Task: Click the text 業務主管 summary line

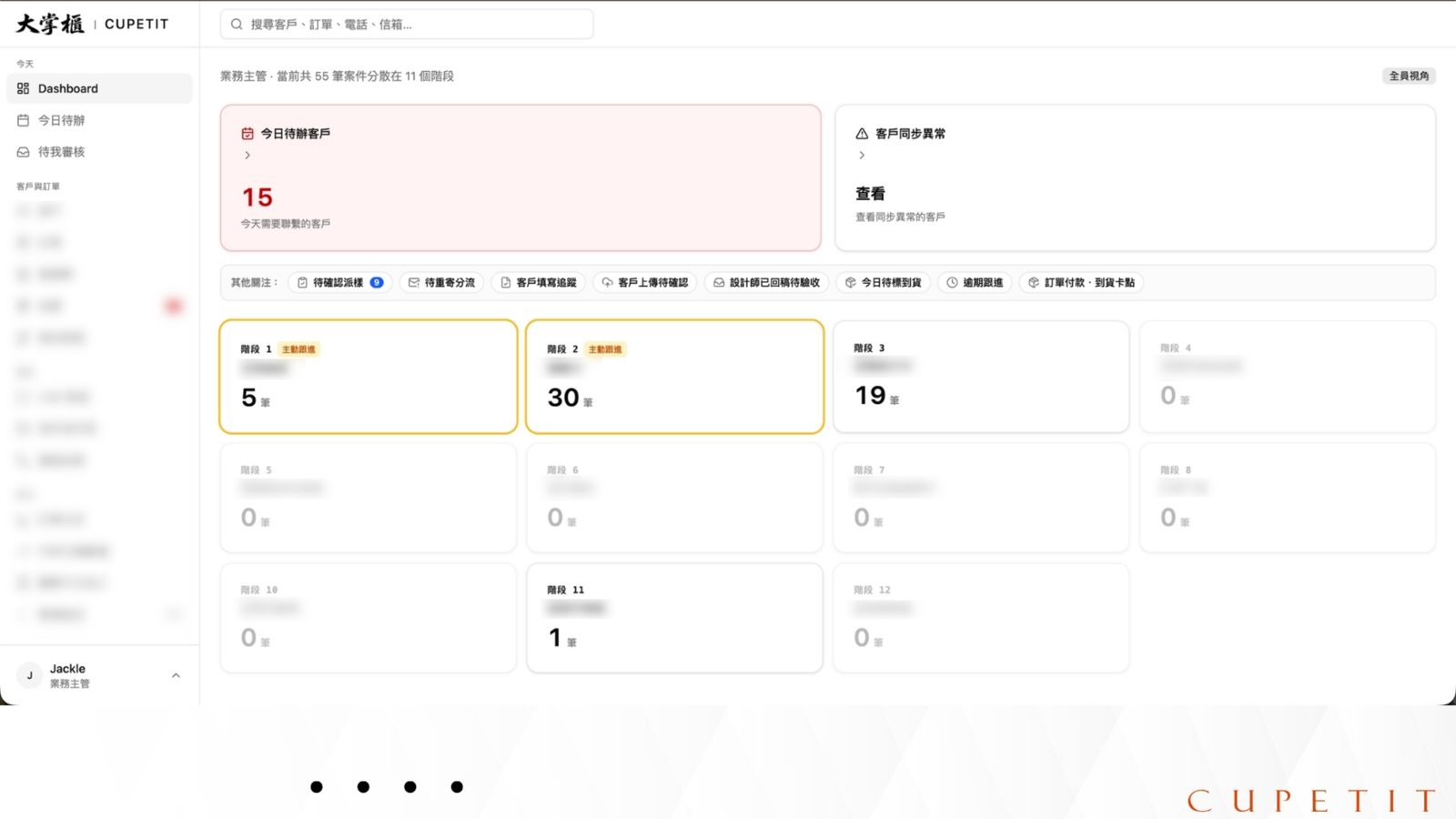Action: point(337,76)
